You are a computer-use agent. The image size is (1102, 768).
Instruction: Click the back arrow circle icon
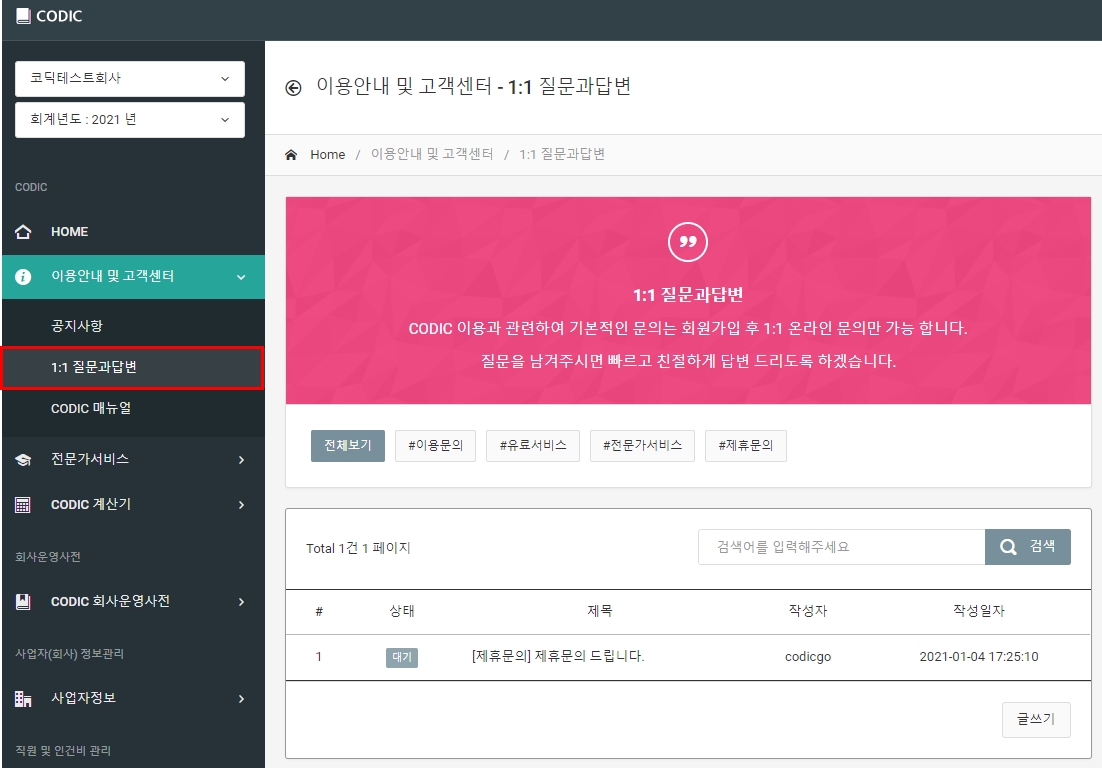pos(293,88)
